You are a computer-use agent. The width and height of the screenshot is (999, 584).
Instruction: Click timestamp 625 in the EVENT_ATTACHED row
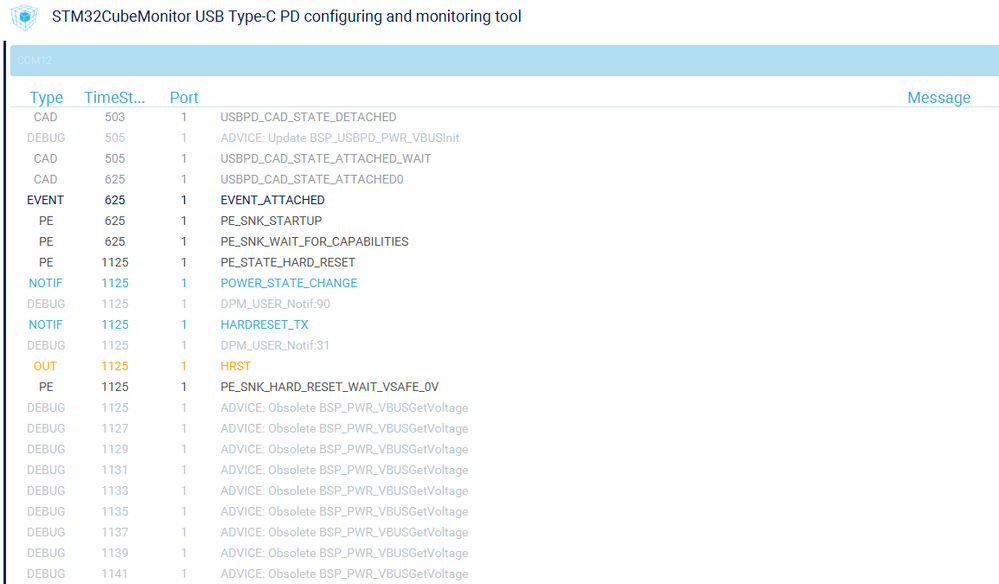click(x=115, y=200)
